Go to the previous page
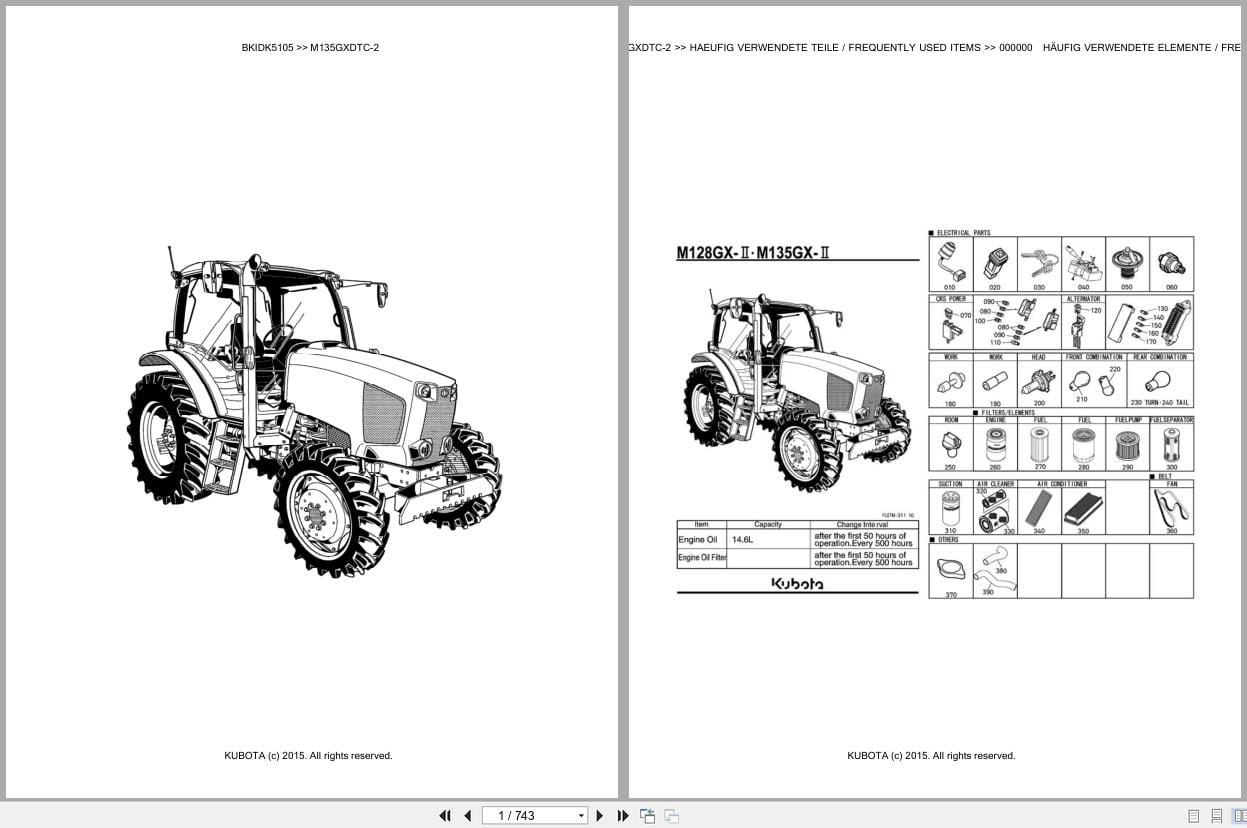Image resolution: width=1247 pixels, height=828 pixels. point(467,816)
